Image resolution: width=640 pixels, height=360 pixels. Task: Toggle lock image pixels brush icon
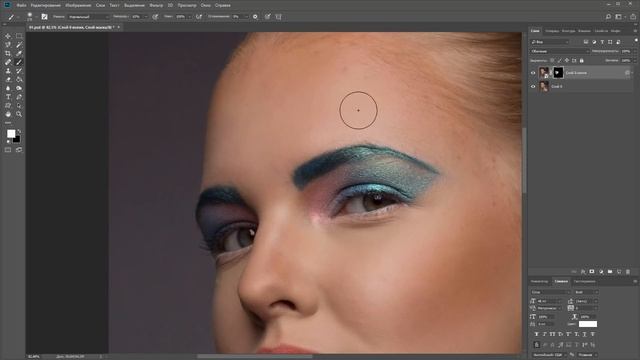click(x=560, y=60)
